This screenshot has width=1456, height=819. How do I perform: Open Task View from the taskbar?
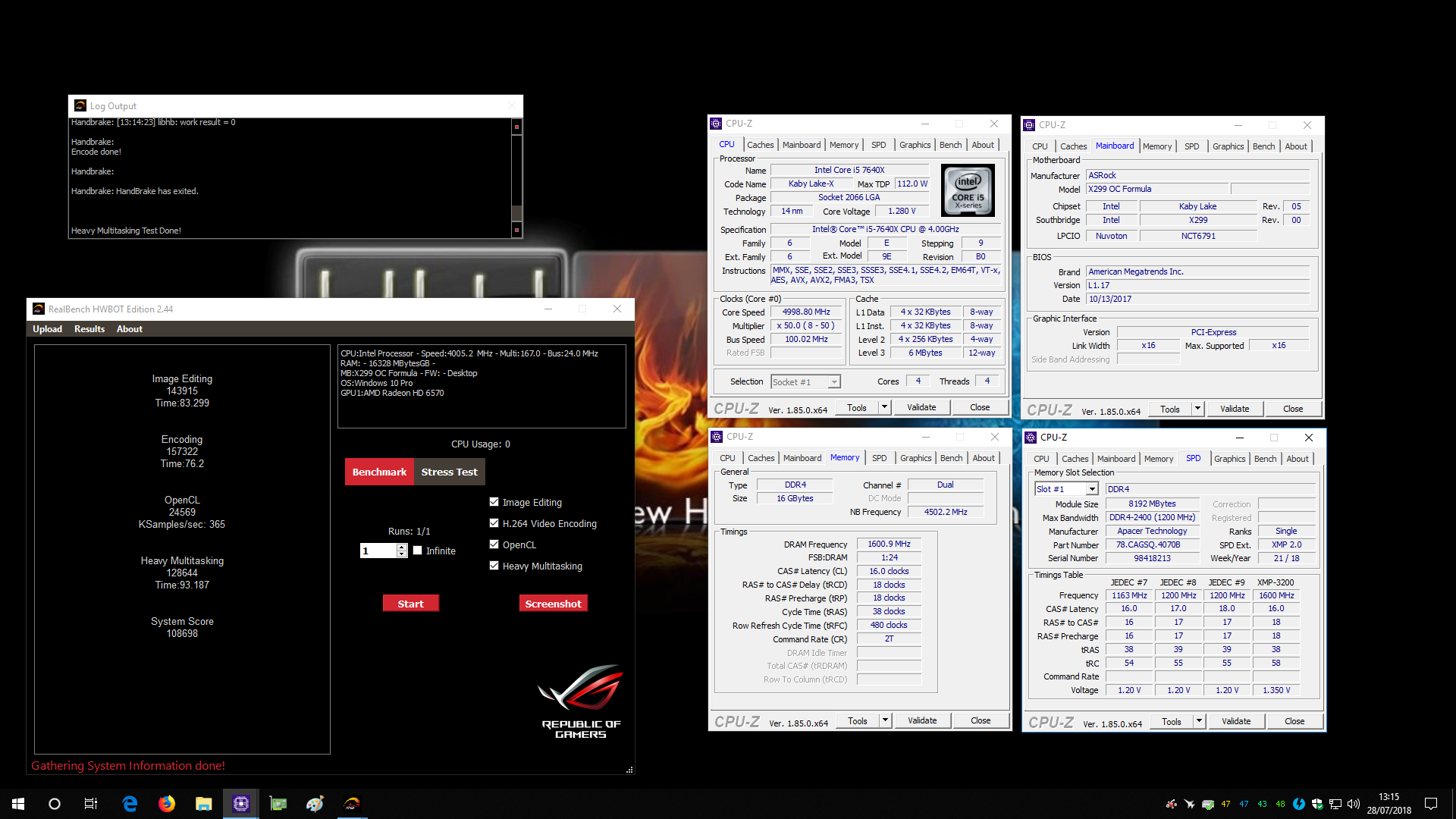point(91,804)
